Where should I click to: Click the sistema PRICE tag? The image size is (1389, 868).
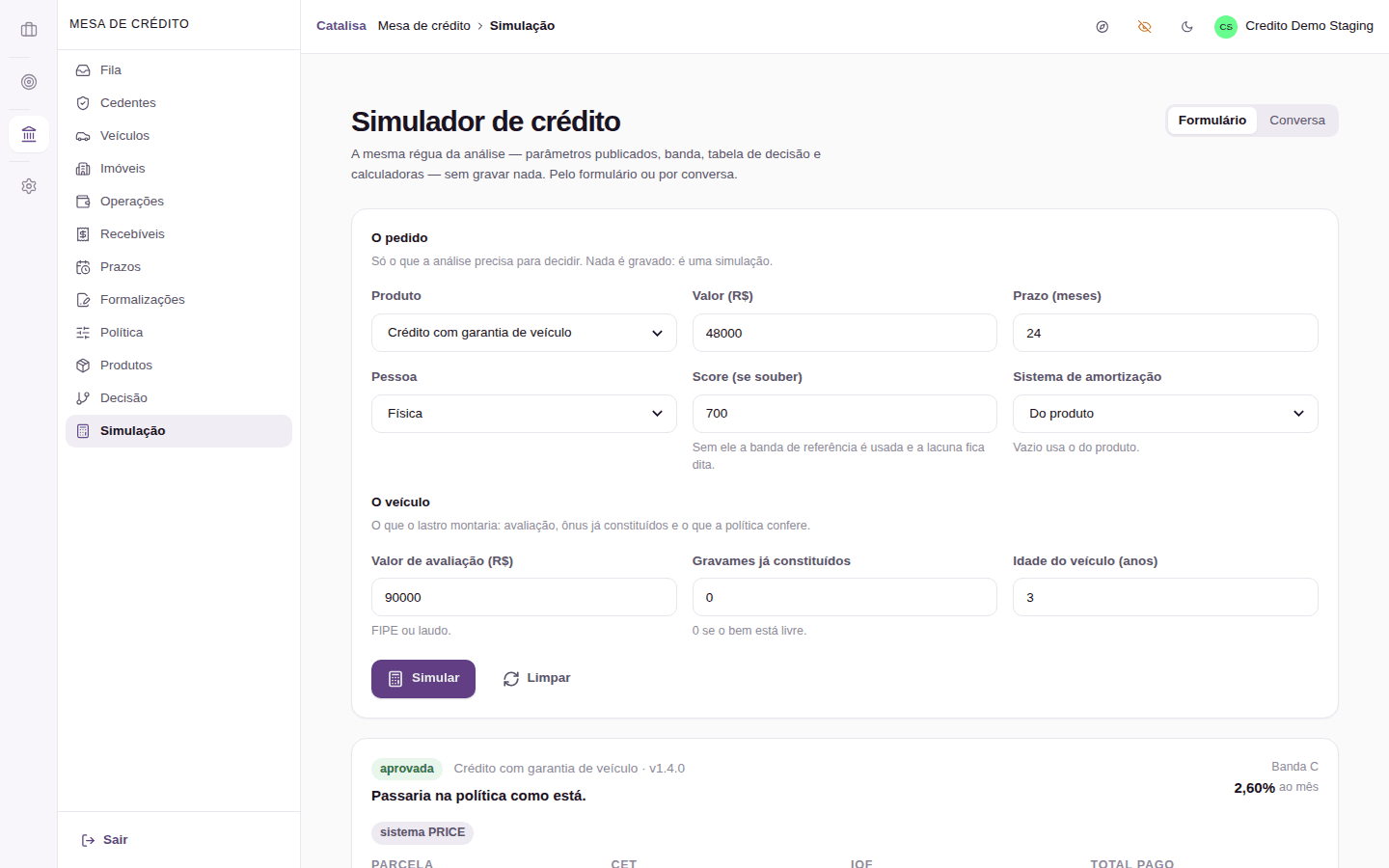coord(422,832)
